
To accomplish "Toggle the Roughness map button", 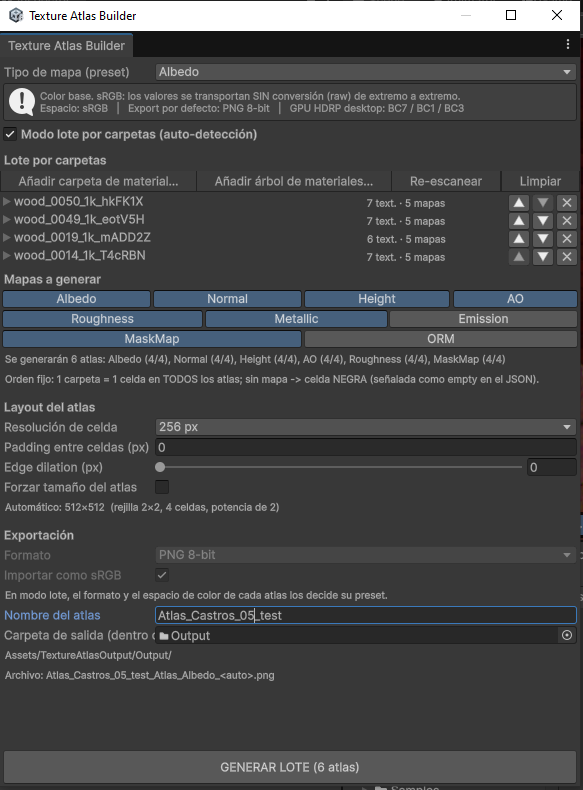I will [x=102, y=319].
